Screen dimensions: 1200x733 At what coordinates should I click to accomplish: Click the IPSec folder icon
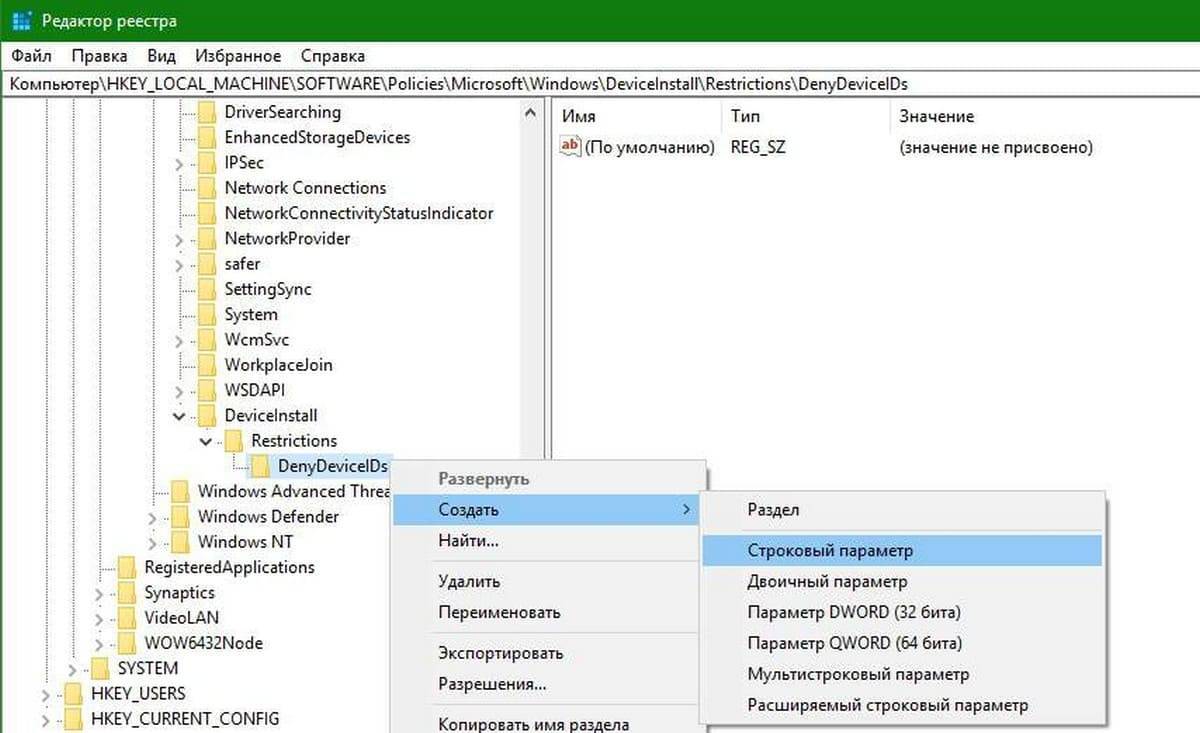[207, 162]
